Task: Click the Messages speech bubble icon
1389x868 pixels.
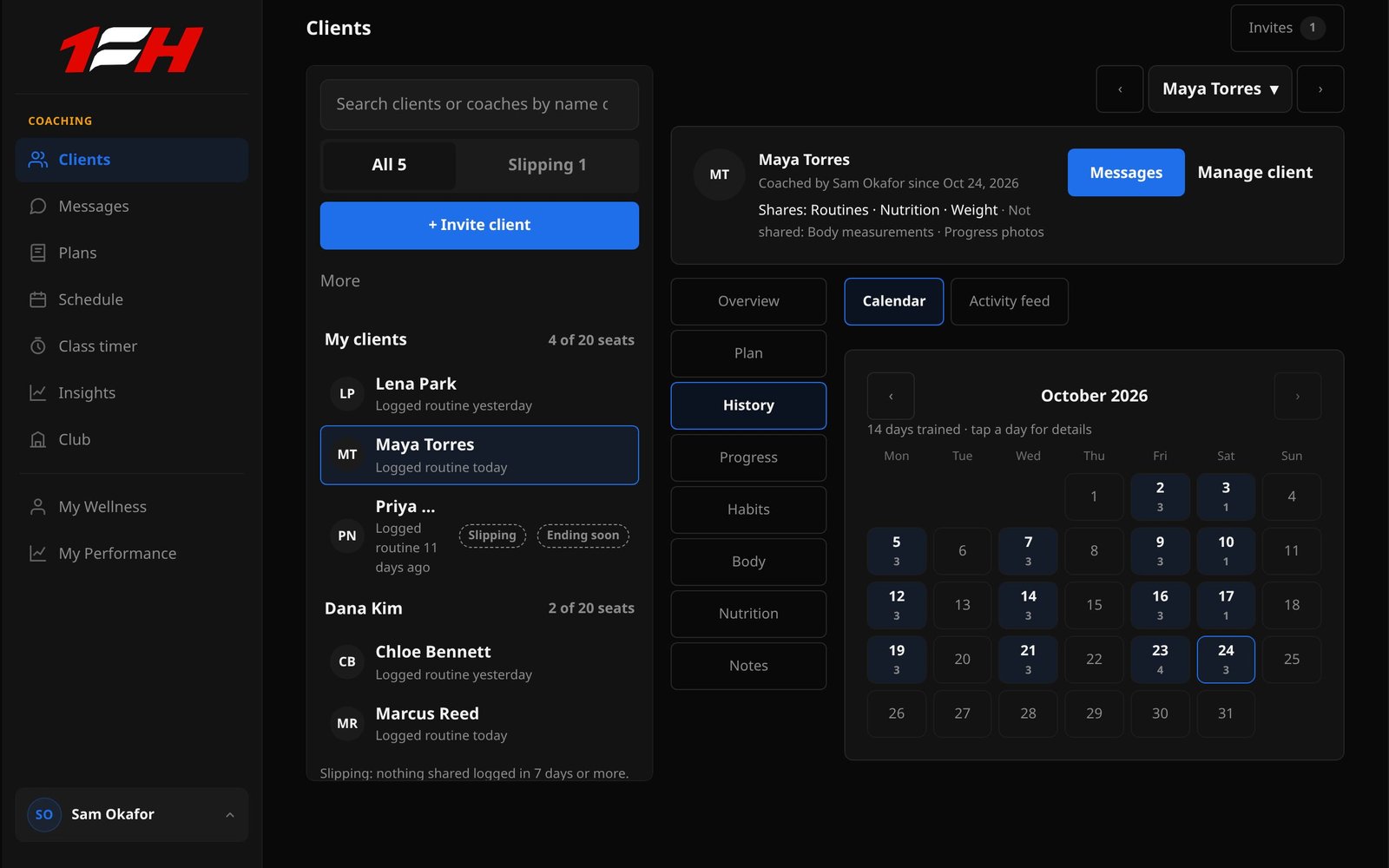Action: [38, 207]
